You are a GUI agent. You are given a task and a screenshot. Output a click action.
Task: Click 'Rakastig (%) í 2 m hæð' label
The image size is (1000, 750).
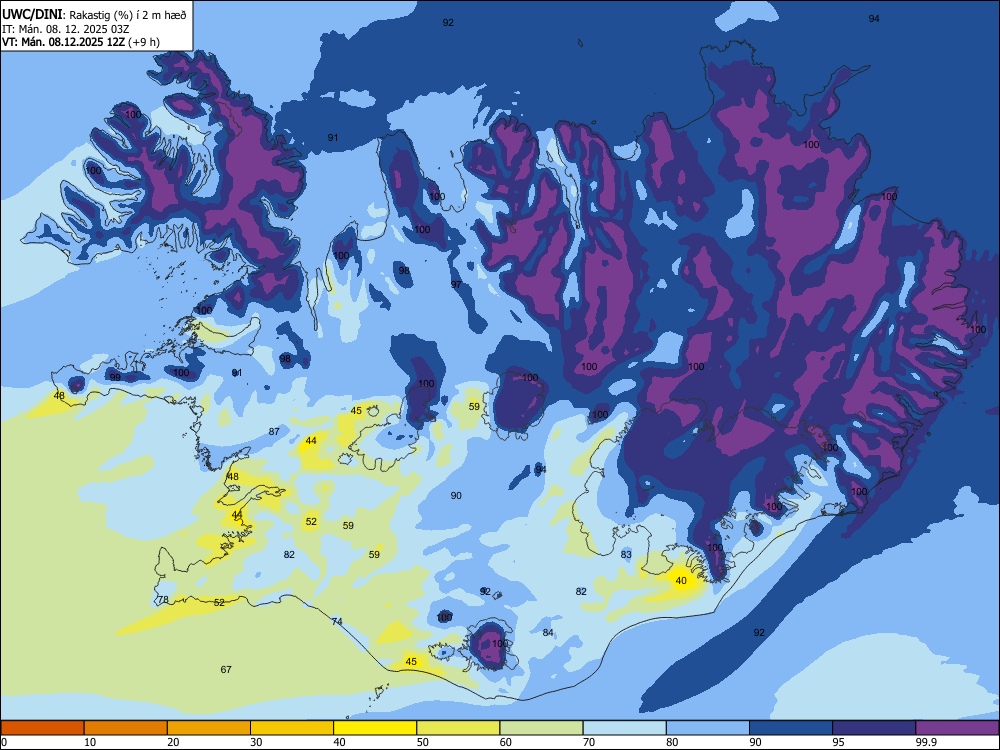click(128, 15)
